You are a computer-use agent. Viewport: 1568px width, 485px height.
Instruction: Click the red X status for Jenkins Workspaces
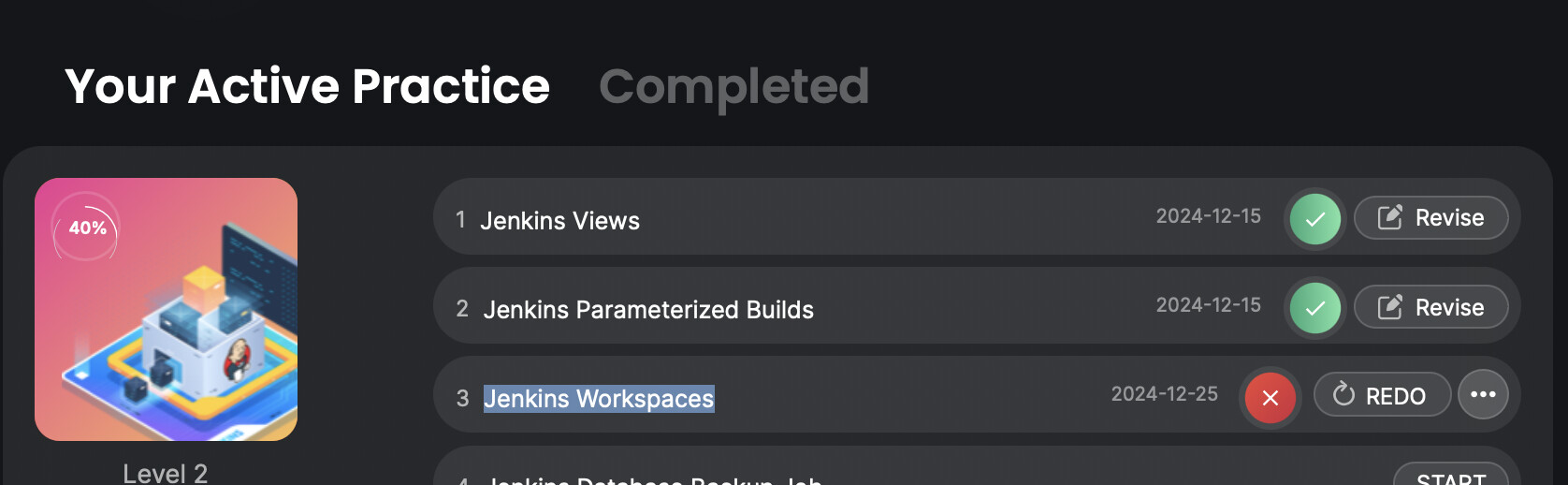[1270, 398]
